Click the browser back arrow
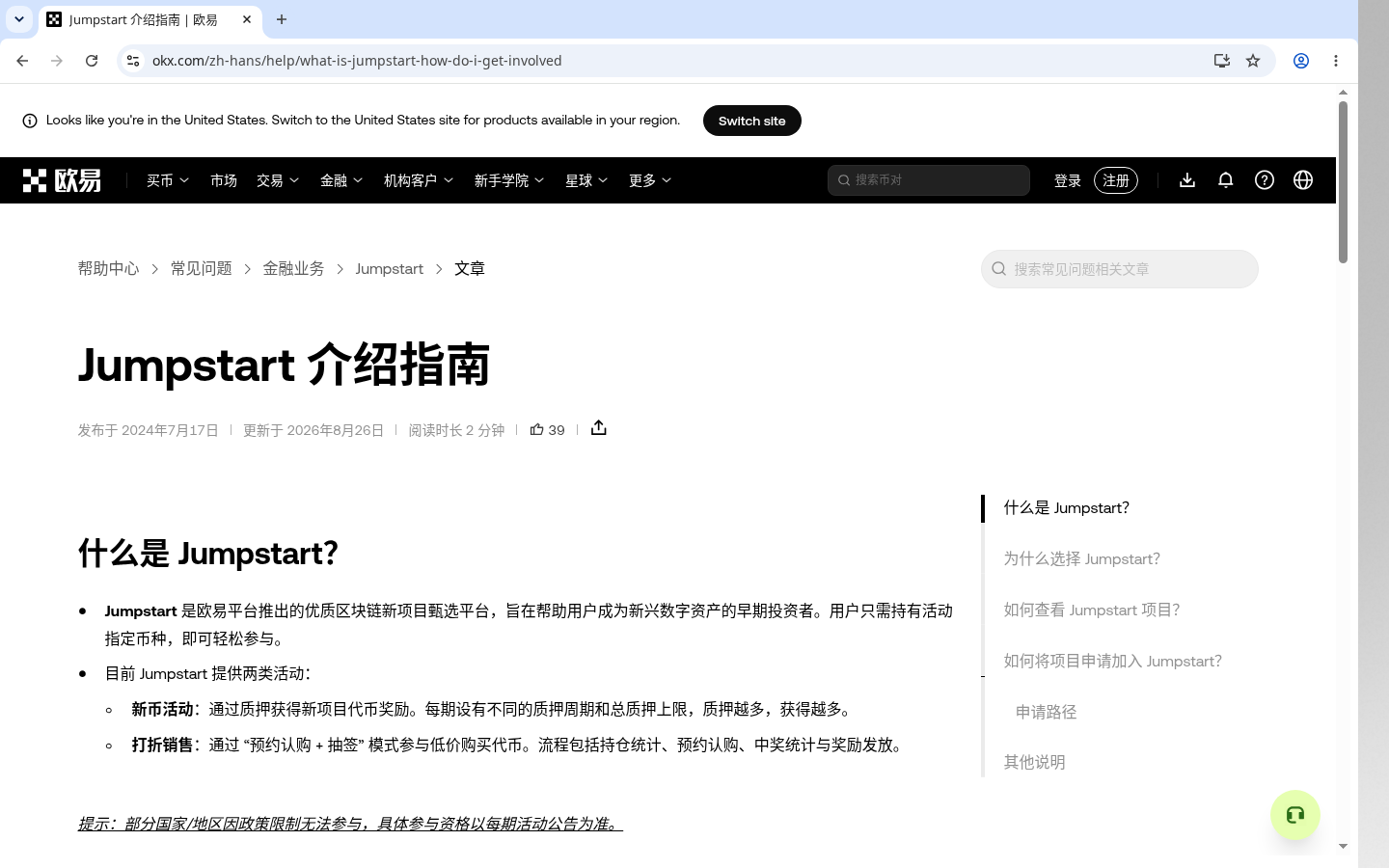Viewport: 1389px width, 868px height. point(22,61)
